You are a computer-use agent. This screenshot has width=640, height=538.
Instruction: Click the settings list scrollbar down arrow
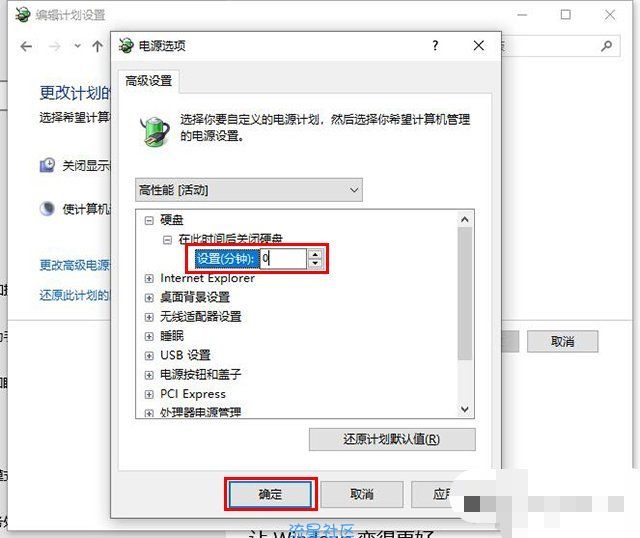(464, 409)
